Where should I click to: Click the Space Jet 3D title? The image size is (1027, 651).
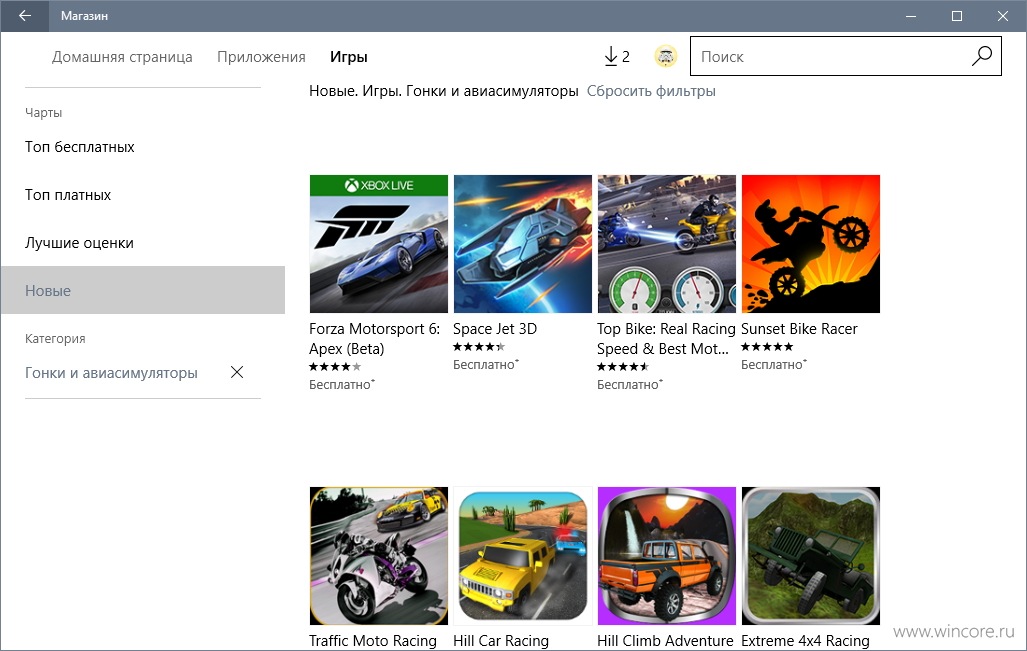tap(495, 329)
